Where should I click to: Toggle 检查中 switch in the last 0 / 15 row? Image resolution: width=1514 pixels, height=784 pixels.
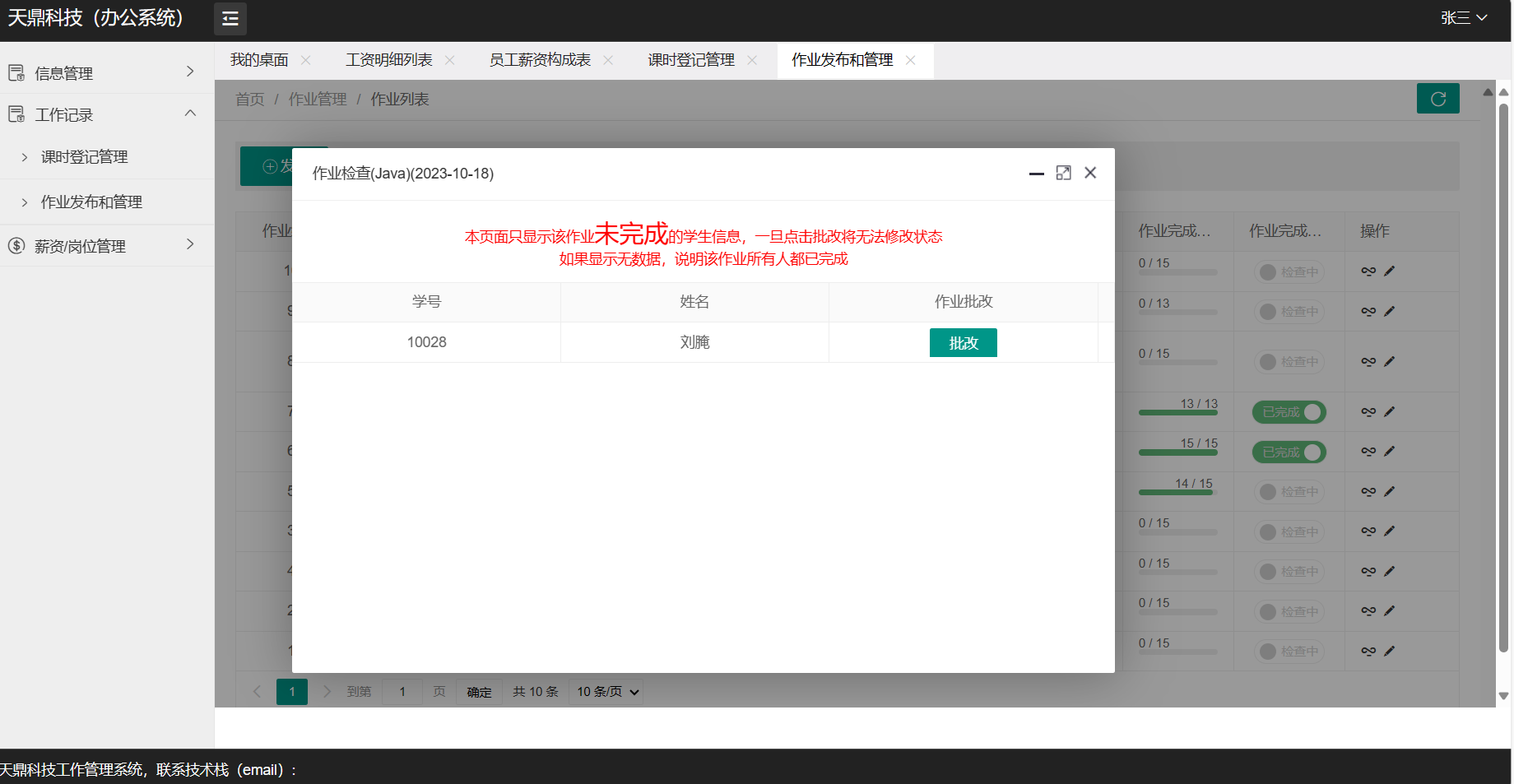(x=1289, y=652)
